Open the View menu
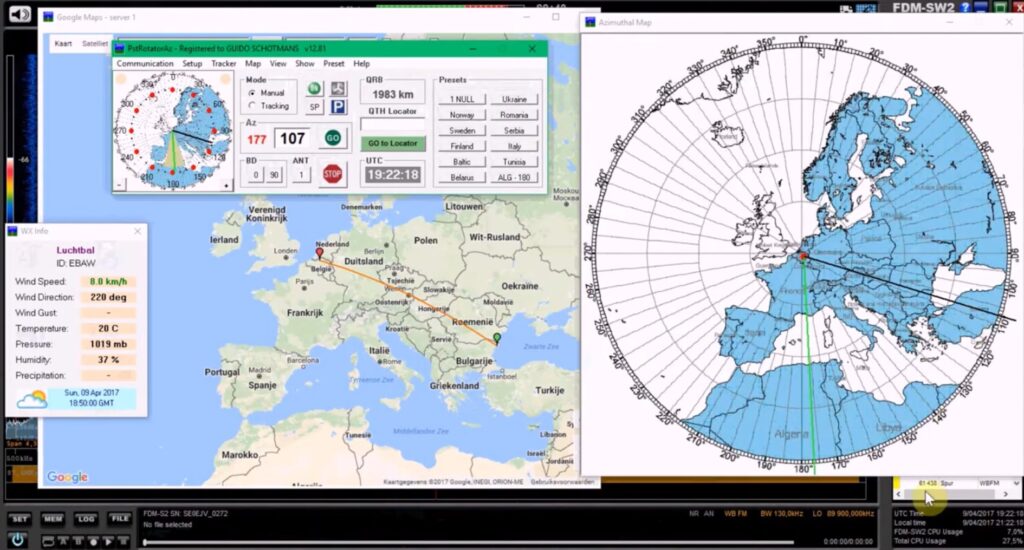 [278, 63]
